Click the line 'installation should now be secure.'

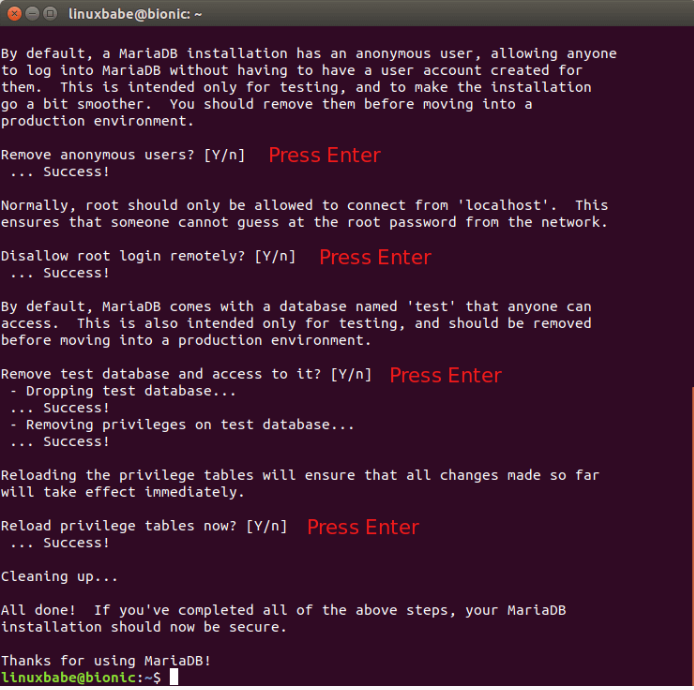(x=144, y=627)
